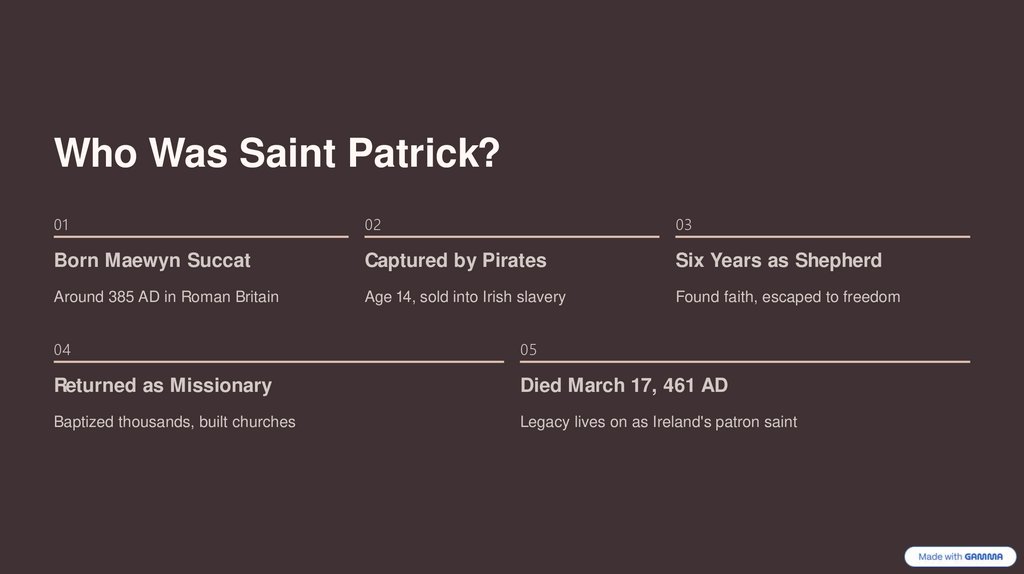Click the "Legacy lives on as Ireland's patron saint" text

pos(659,422)
